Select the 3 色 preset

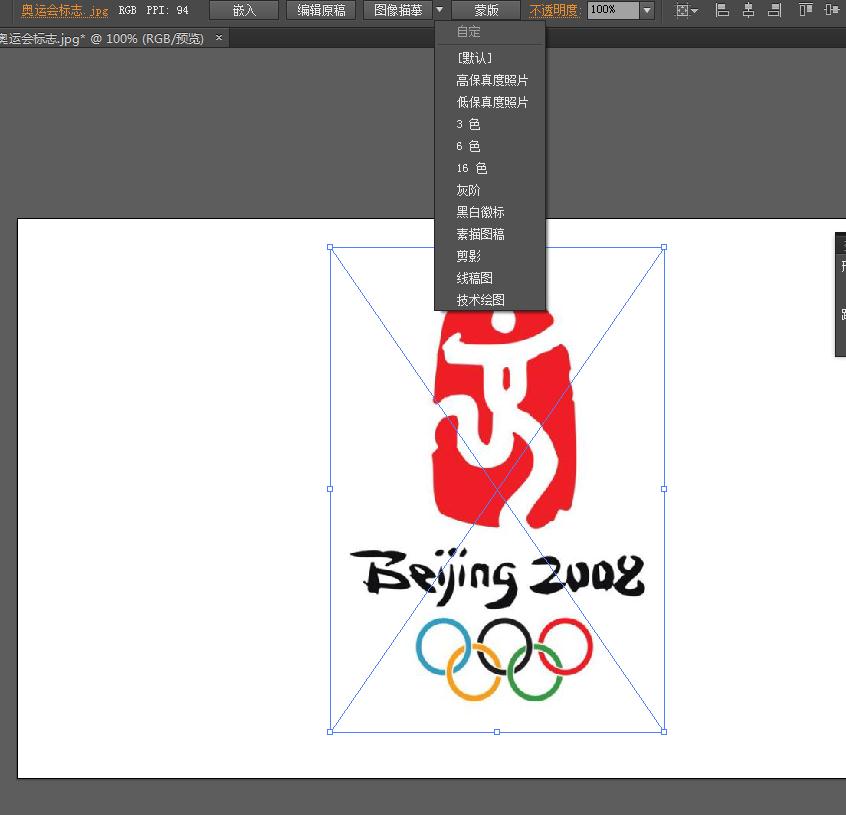490,124
